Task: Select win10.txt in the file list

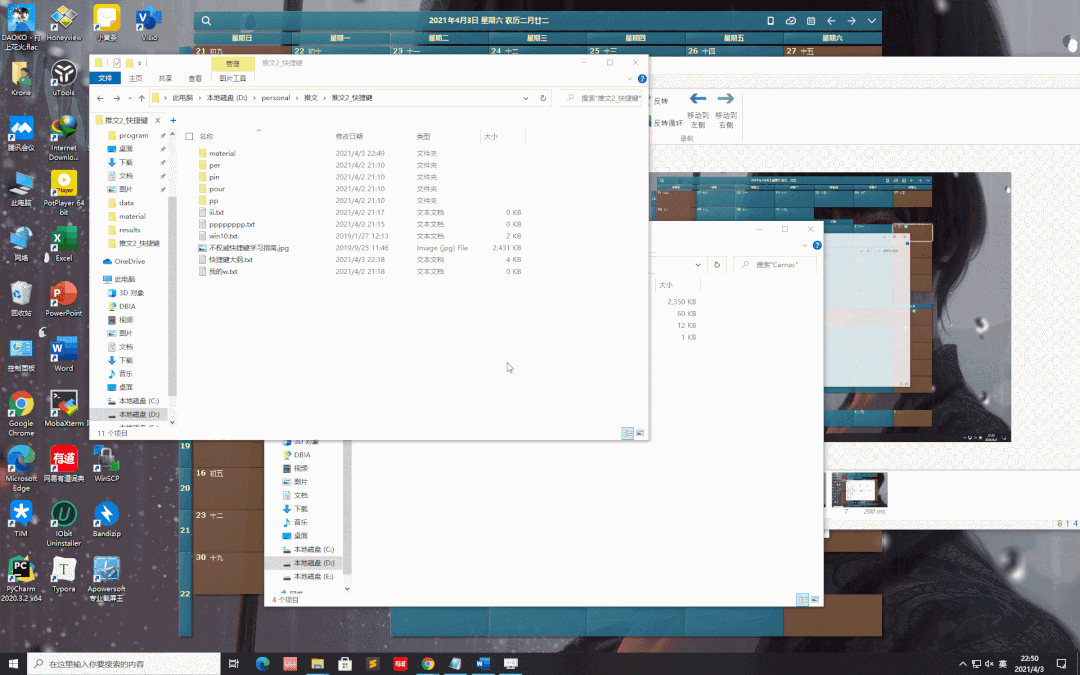Action: pos(223,236)
